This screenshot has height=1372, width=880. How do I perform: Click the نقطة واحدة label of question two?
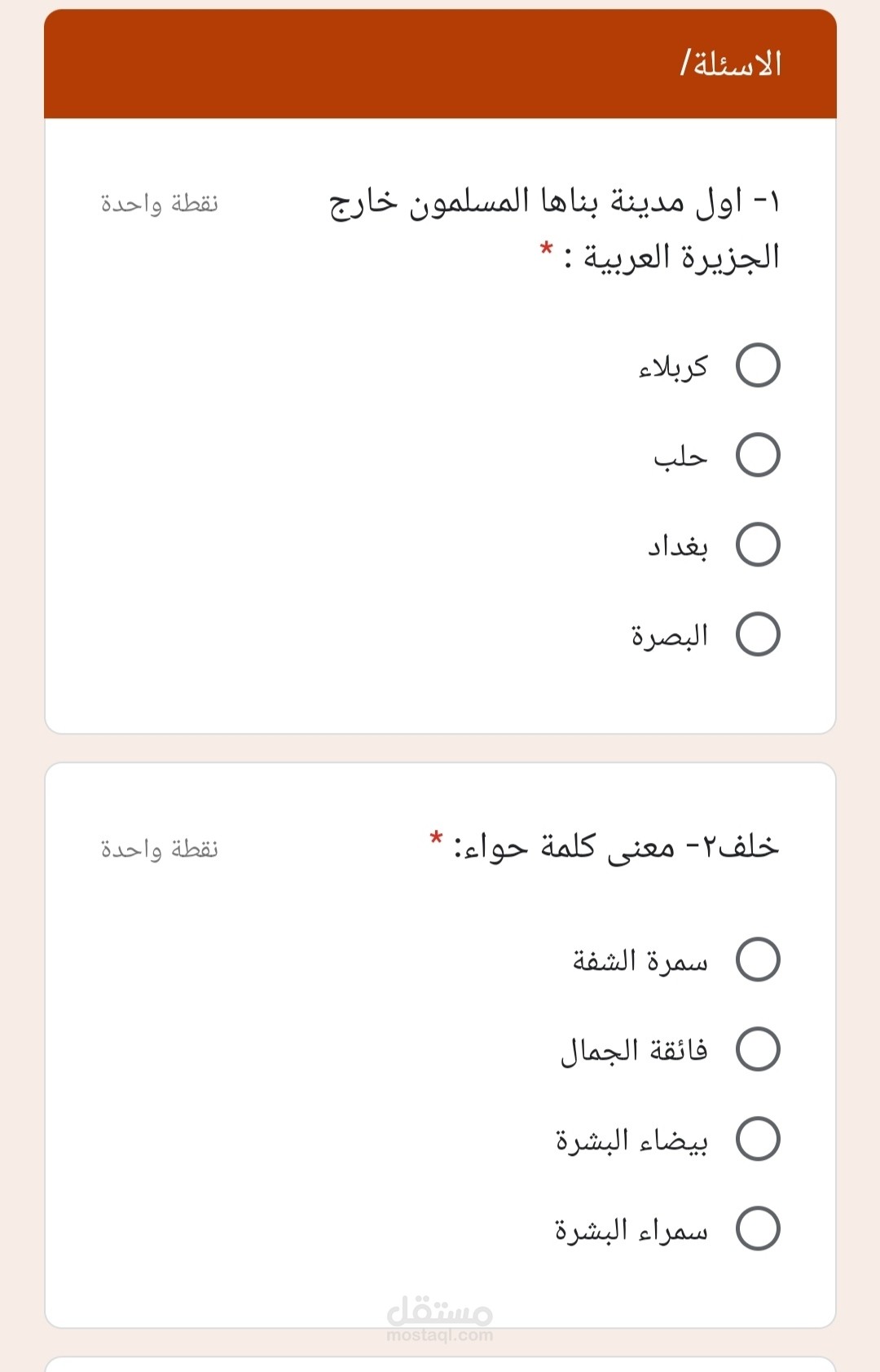(x=160, y=849)
